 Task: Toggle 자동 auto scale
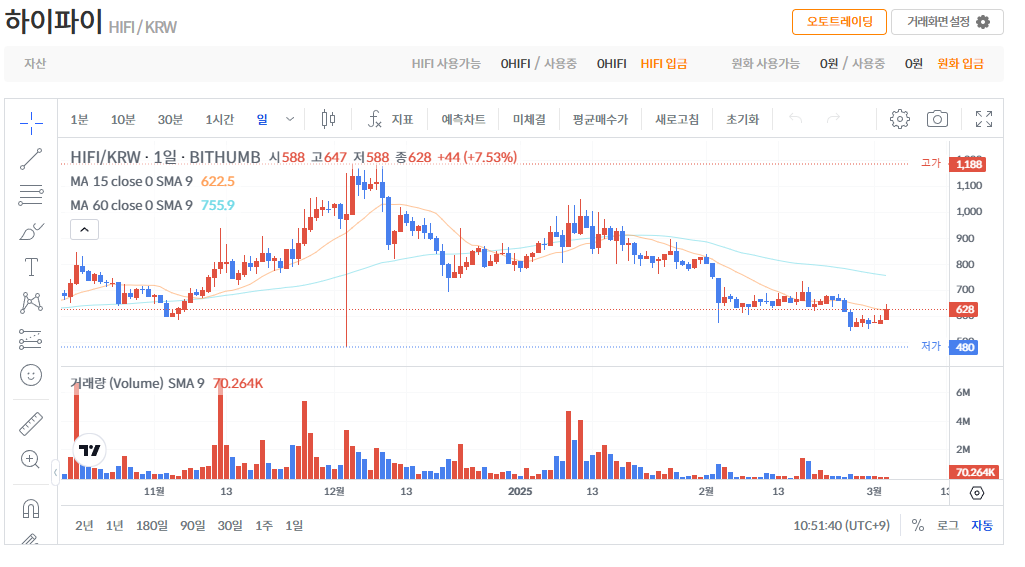click(982, 525)
